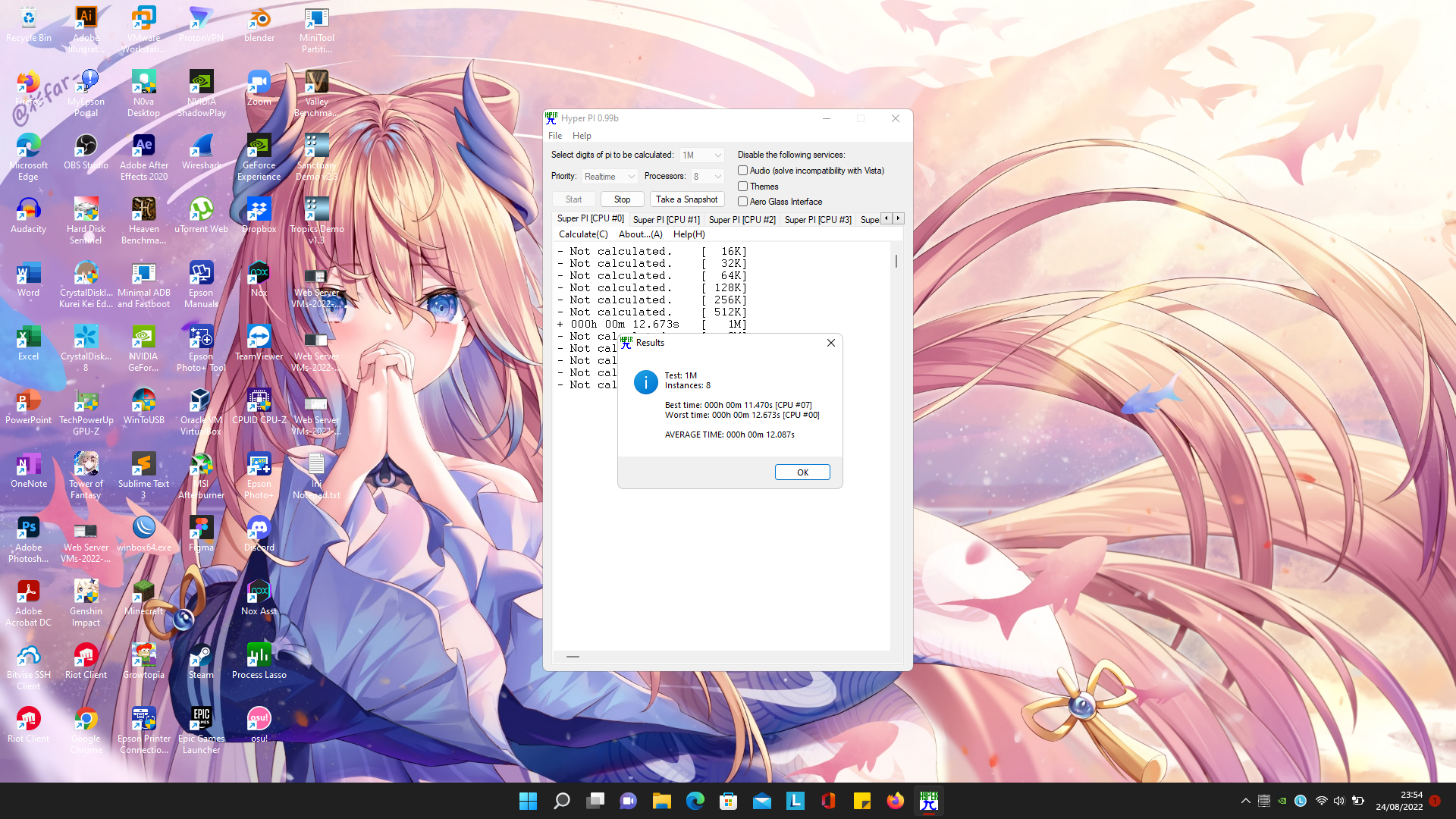The width and height of the screenshot is (1456, 819).
Task: Select the osu! desktop icon
Action: click(x=259, y=725)
